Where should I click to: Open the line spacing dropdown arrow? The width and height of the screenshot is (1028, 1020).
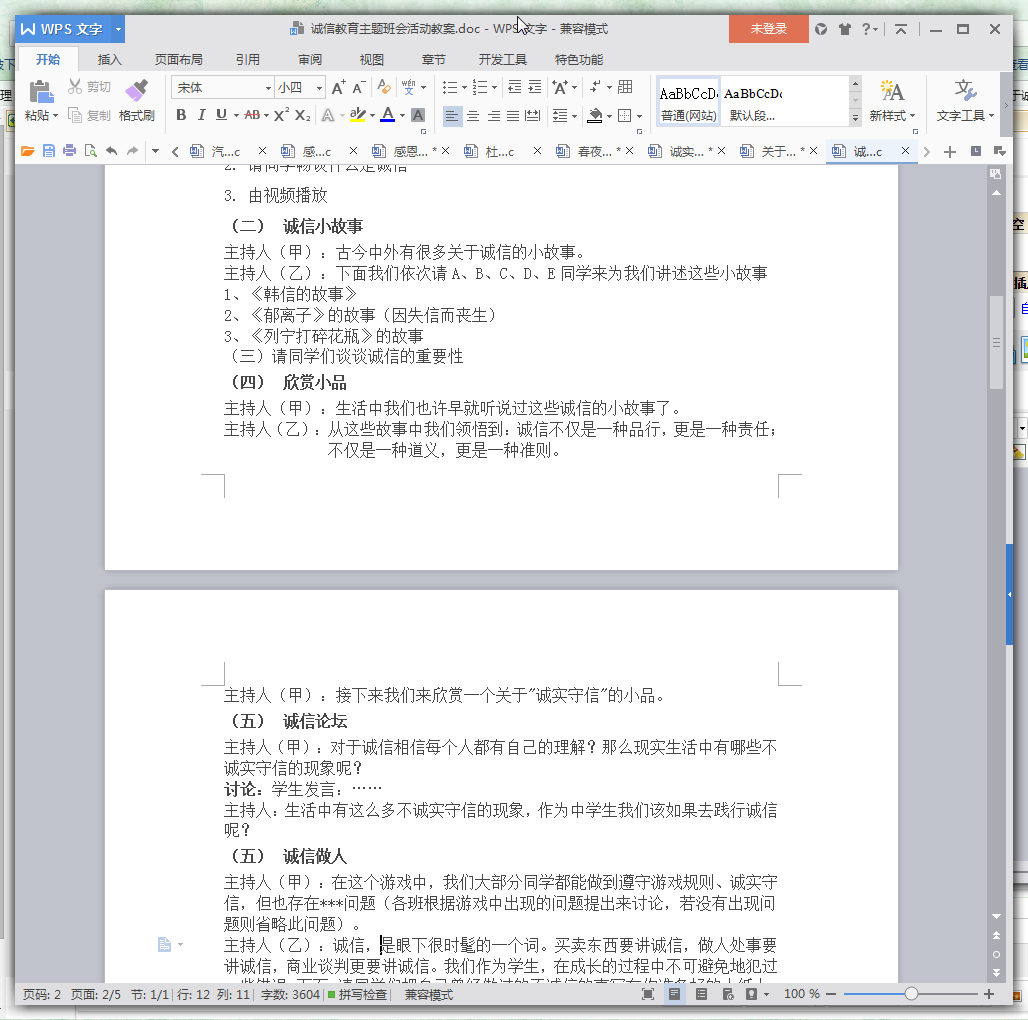point(574,116)
